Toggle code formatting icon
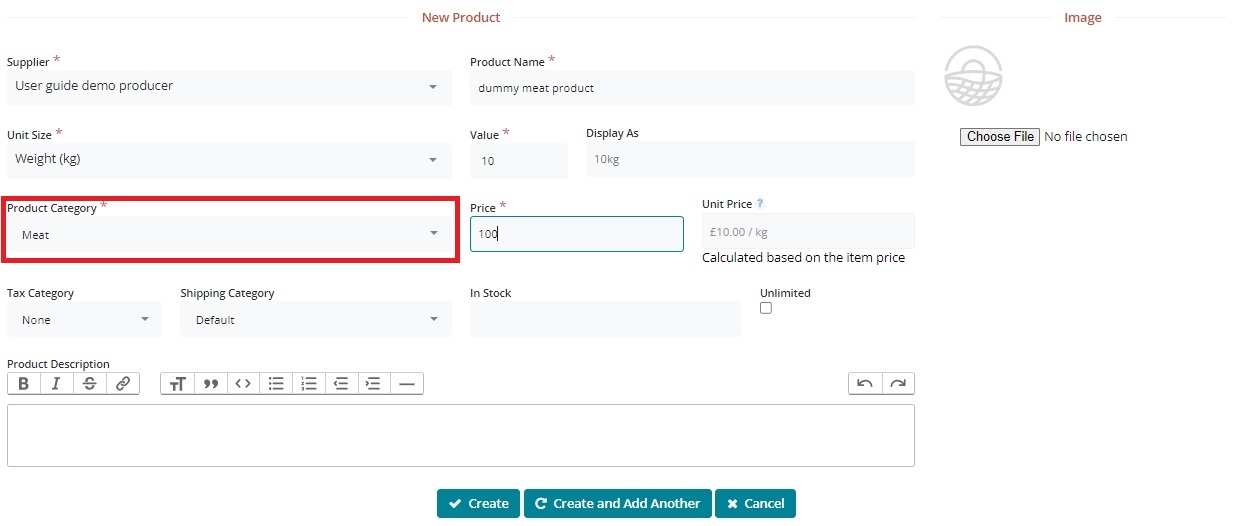 point(242,384)
